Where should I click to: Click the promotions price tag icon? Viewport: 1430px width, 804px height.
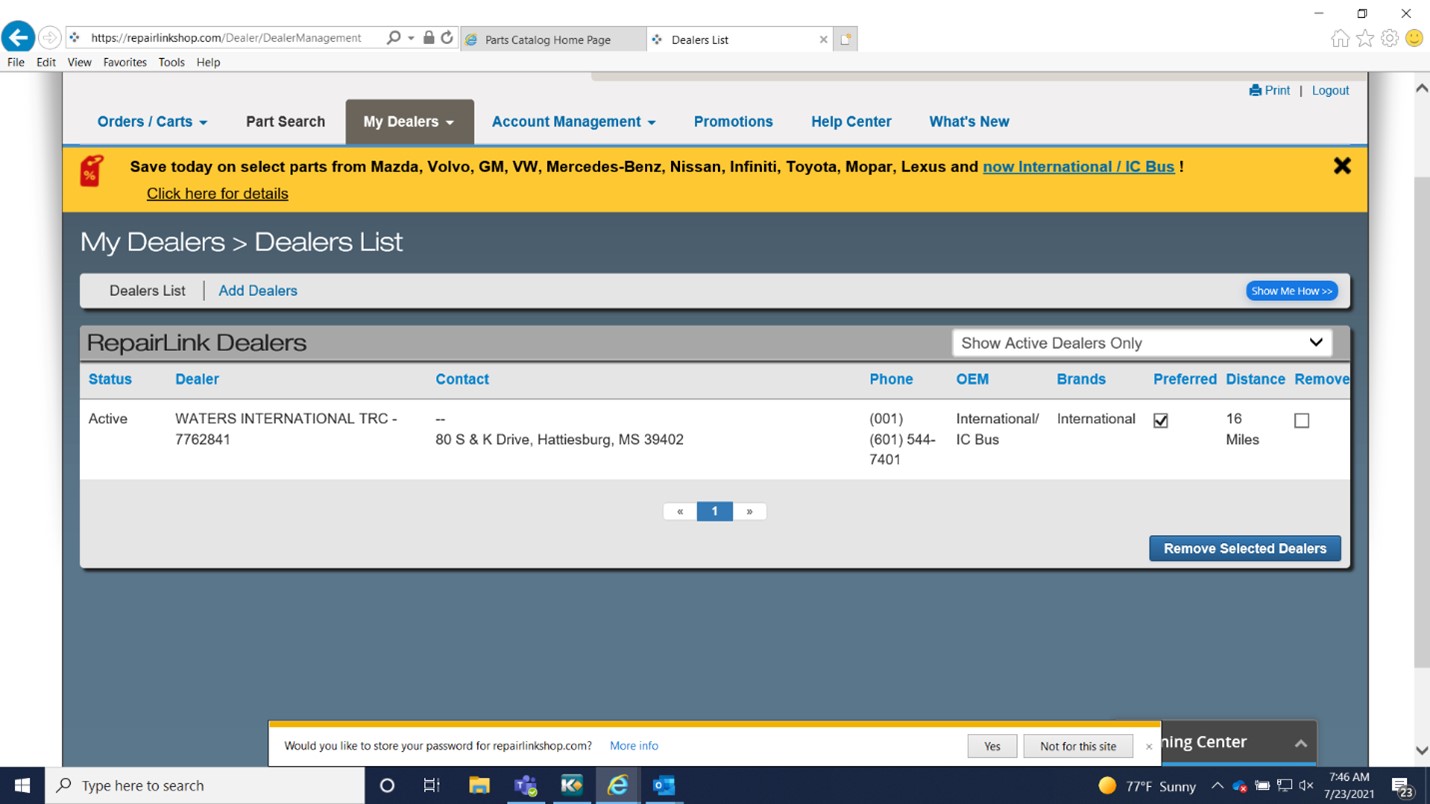coord(91,171)
